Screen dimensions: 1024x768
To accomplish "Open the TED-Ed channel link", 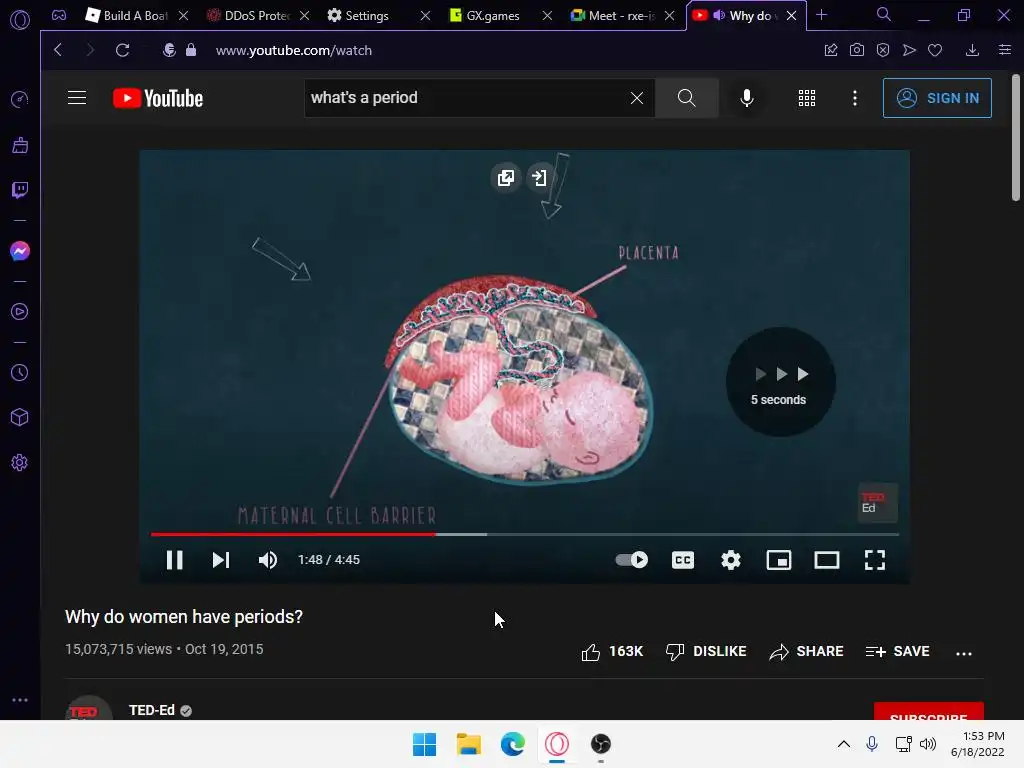I will click(x=152, y=710).
